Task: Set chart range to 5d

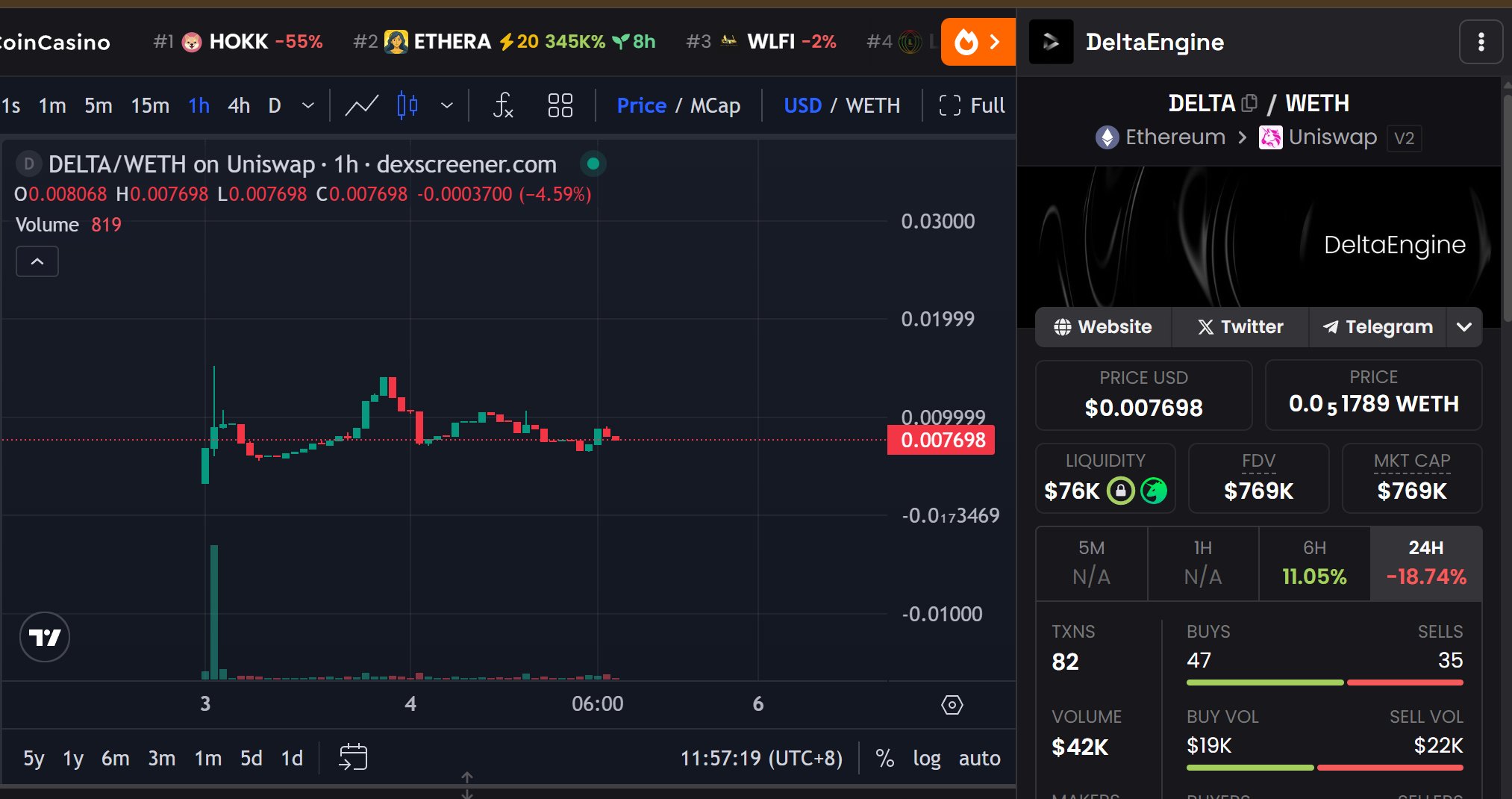Action: pos(251,758)
